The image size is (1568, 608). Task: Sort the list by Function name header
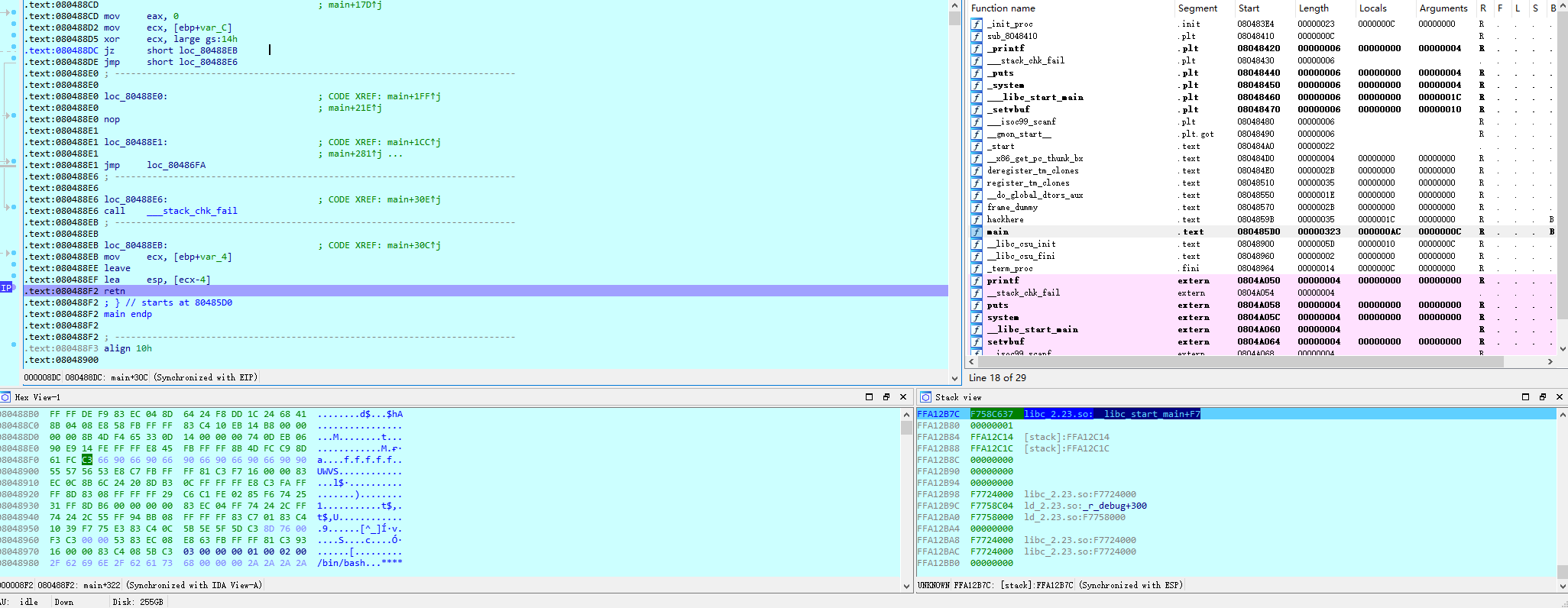click(1003, 8)
